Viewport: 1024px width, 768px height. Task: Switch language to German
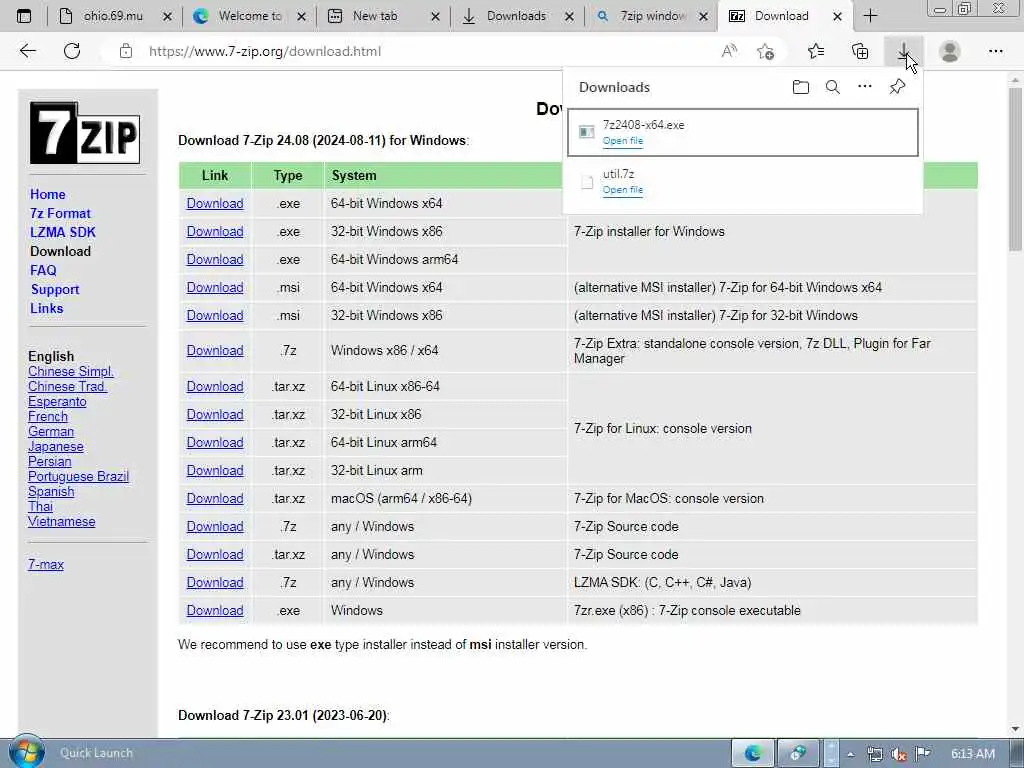click(x=51, y=431)
